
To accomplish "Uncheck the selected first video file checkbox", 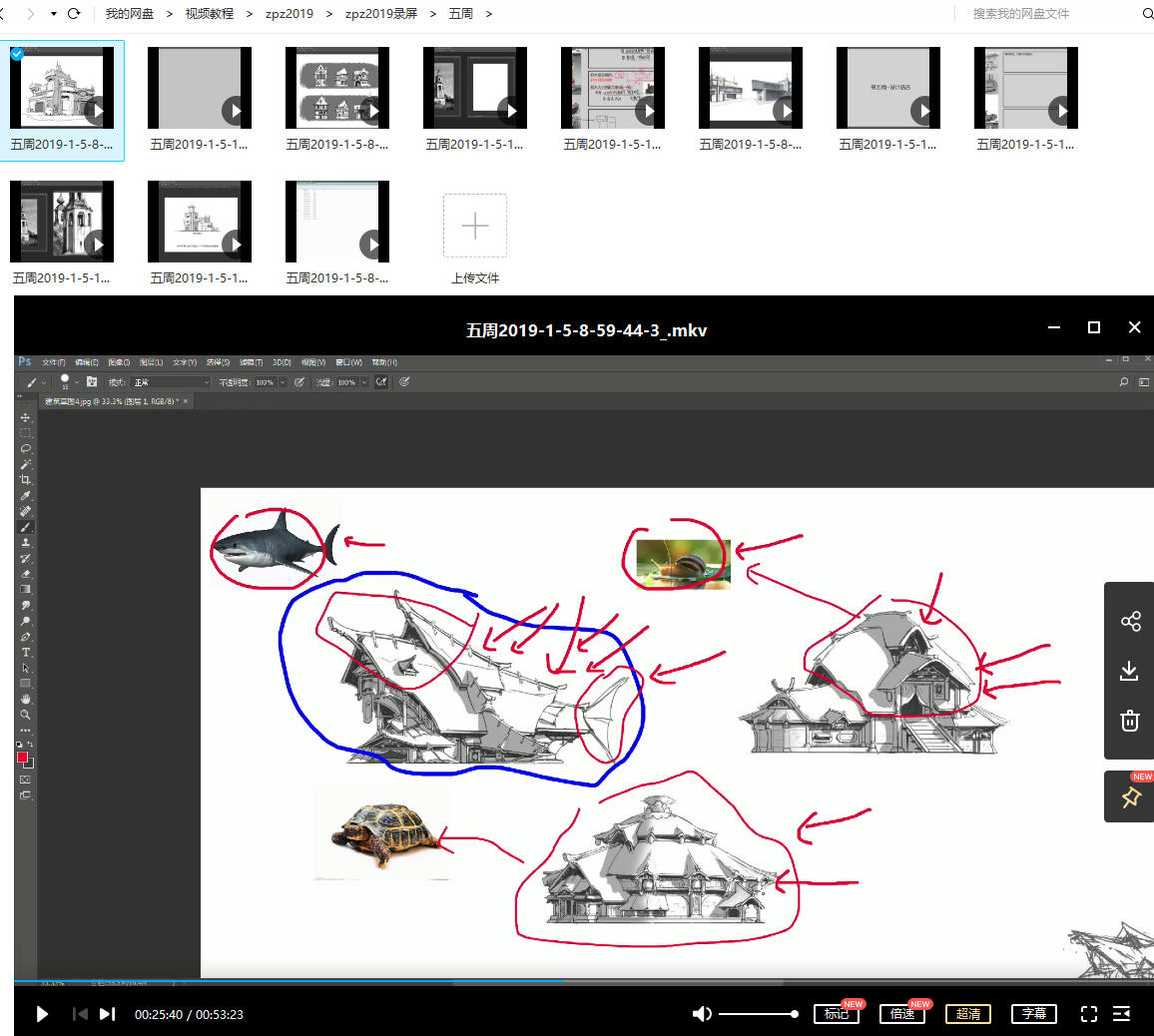I will pyautogui.click(x=17, y=53).
